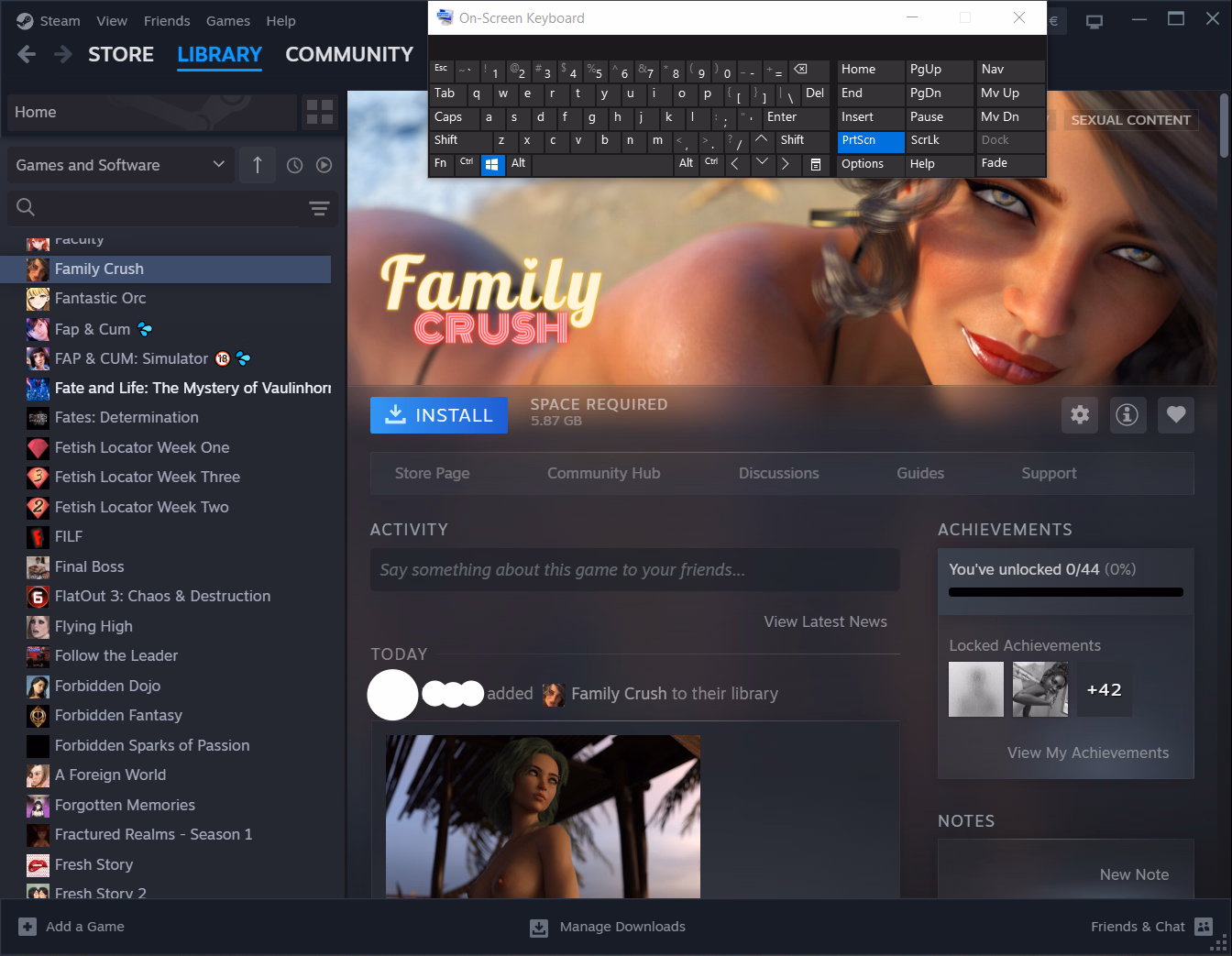Viewport: 1232px width, 956px height.
Task: Open the Friends & Chat icon
Action: click(1204, 927)
